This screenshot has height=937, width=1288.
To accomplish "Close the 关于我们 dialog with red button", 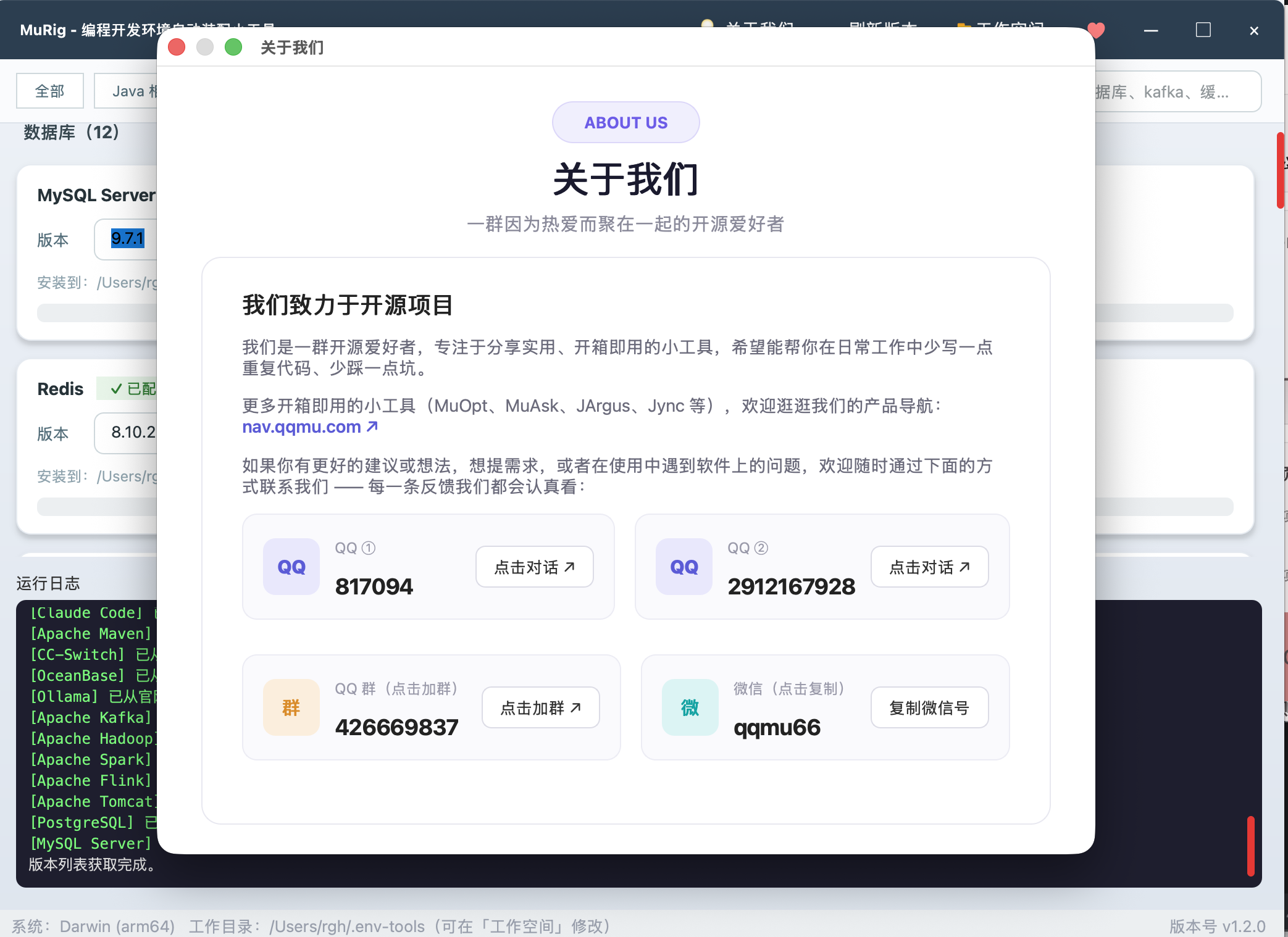I will coord(177,47).
